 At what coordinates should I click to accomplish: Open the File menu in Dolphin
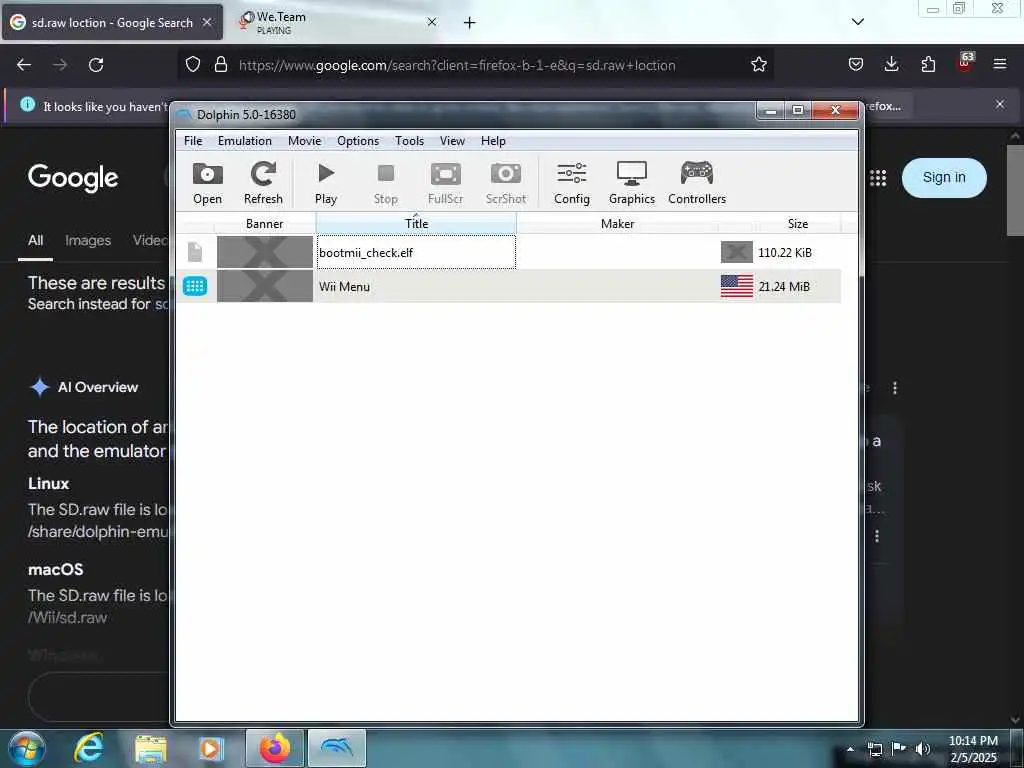pyautogui.click(x=193, y=141)
